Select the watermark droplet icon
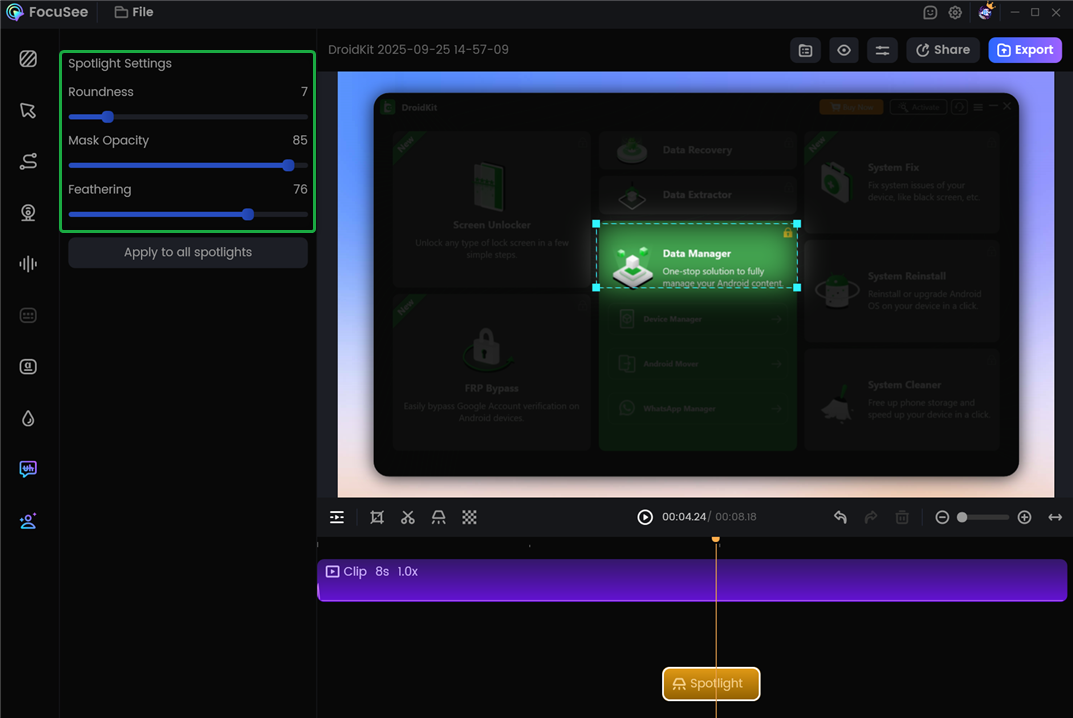 [x=28, y=418]
